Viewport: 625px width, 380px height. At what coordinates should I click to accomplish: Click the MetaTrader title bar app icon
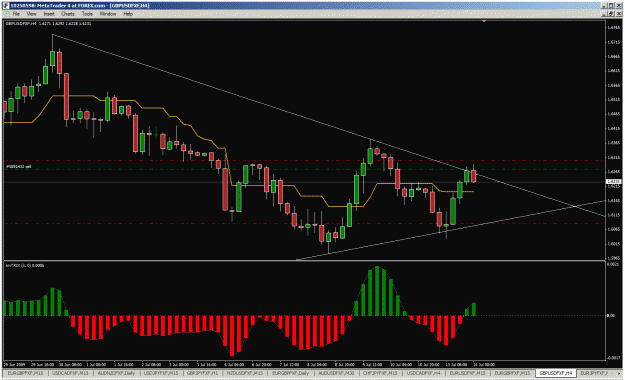click(6, 6)
